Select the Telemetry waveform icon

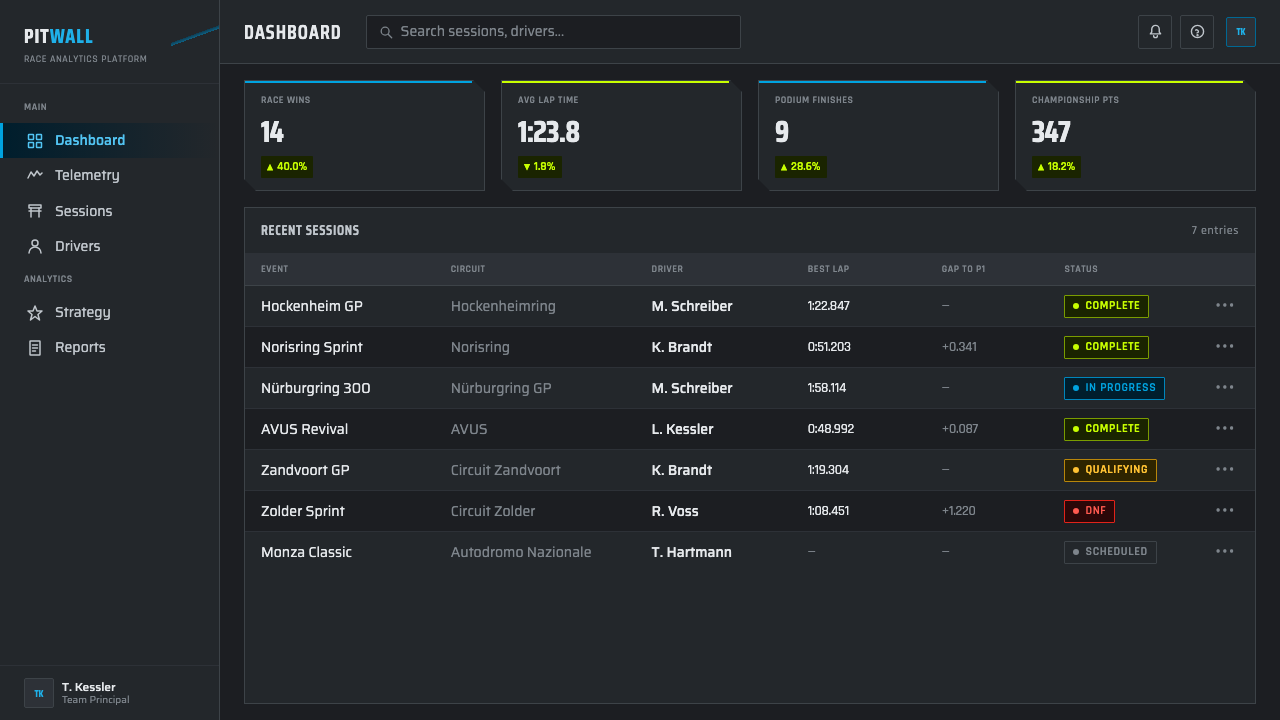pyautogui.click(x=35, y=175)
